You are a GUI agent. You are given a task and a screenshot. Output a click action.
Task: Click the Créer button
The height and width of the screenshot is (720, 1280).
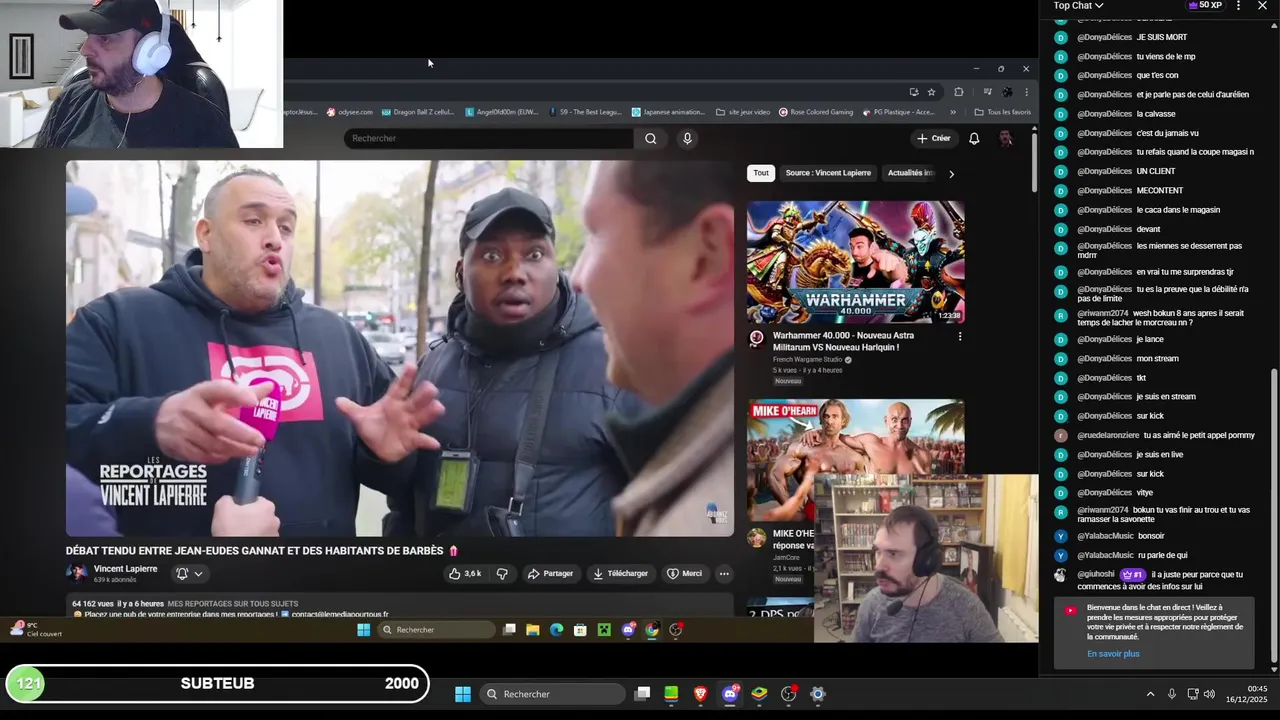coord(933,138)
